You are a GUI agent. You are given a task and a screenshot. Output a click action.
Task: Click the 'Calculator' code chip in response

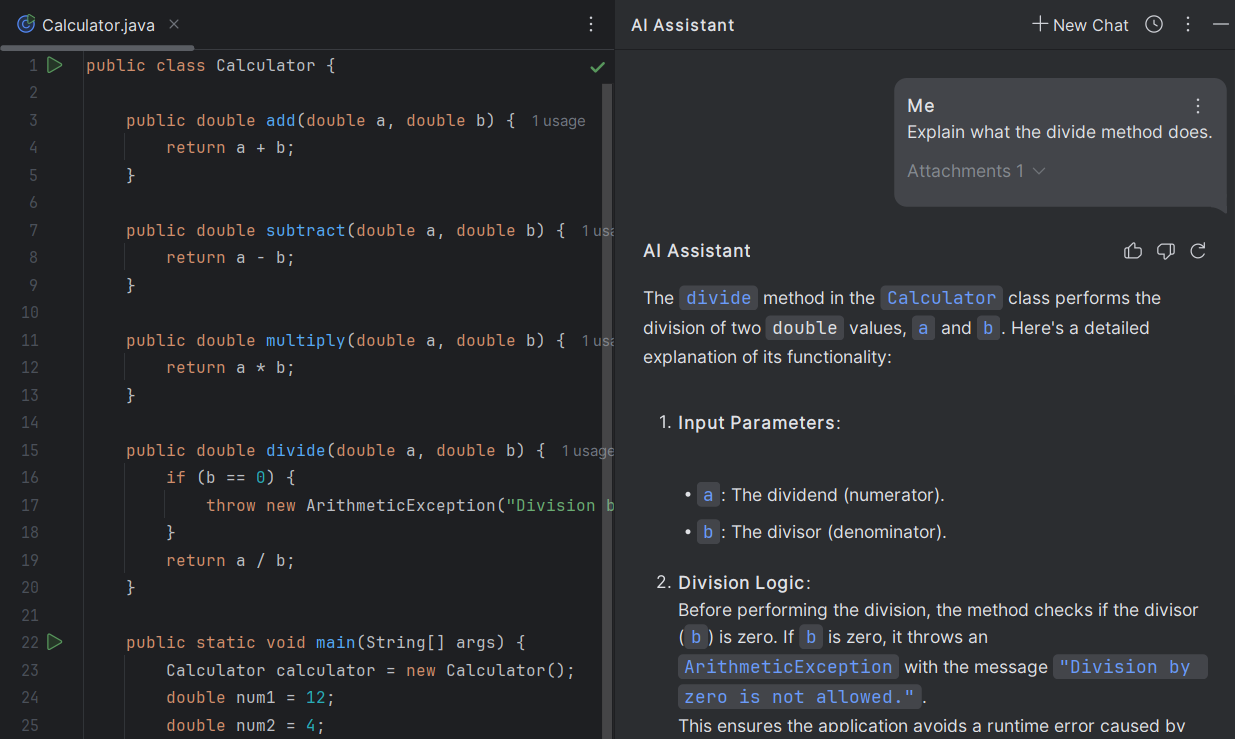point(941,298)
